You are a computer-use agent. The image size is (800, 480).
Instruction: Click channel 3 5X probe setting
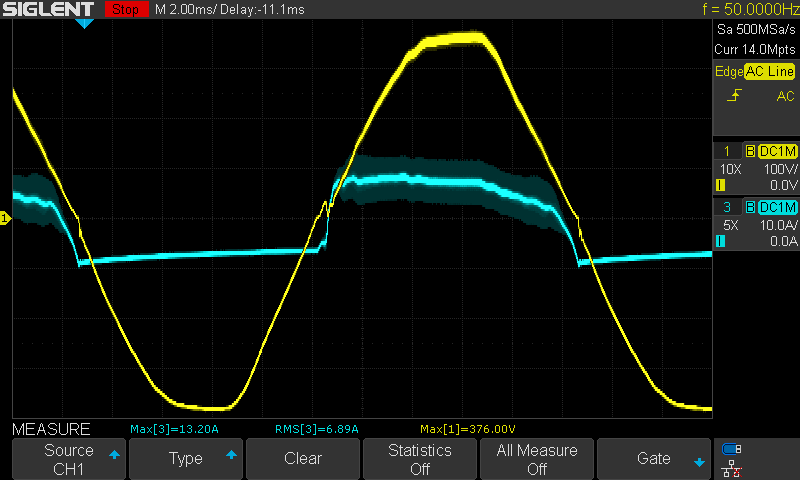coord(731,224)
